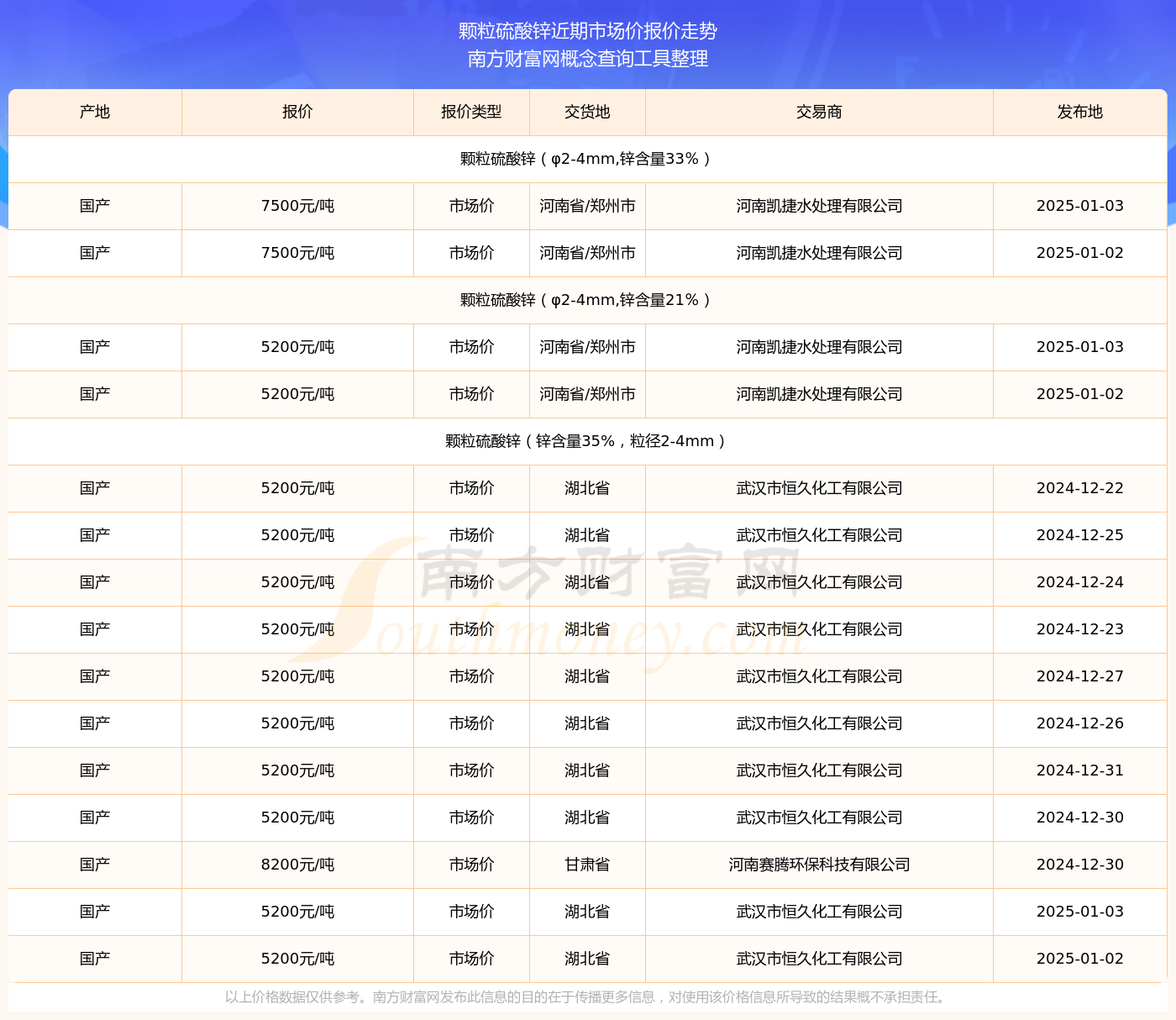Click 国产 in the 8200元/吨 row
The height and width of the screenshot is (1020, 1176).
tap(95, 865)
